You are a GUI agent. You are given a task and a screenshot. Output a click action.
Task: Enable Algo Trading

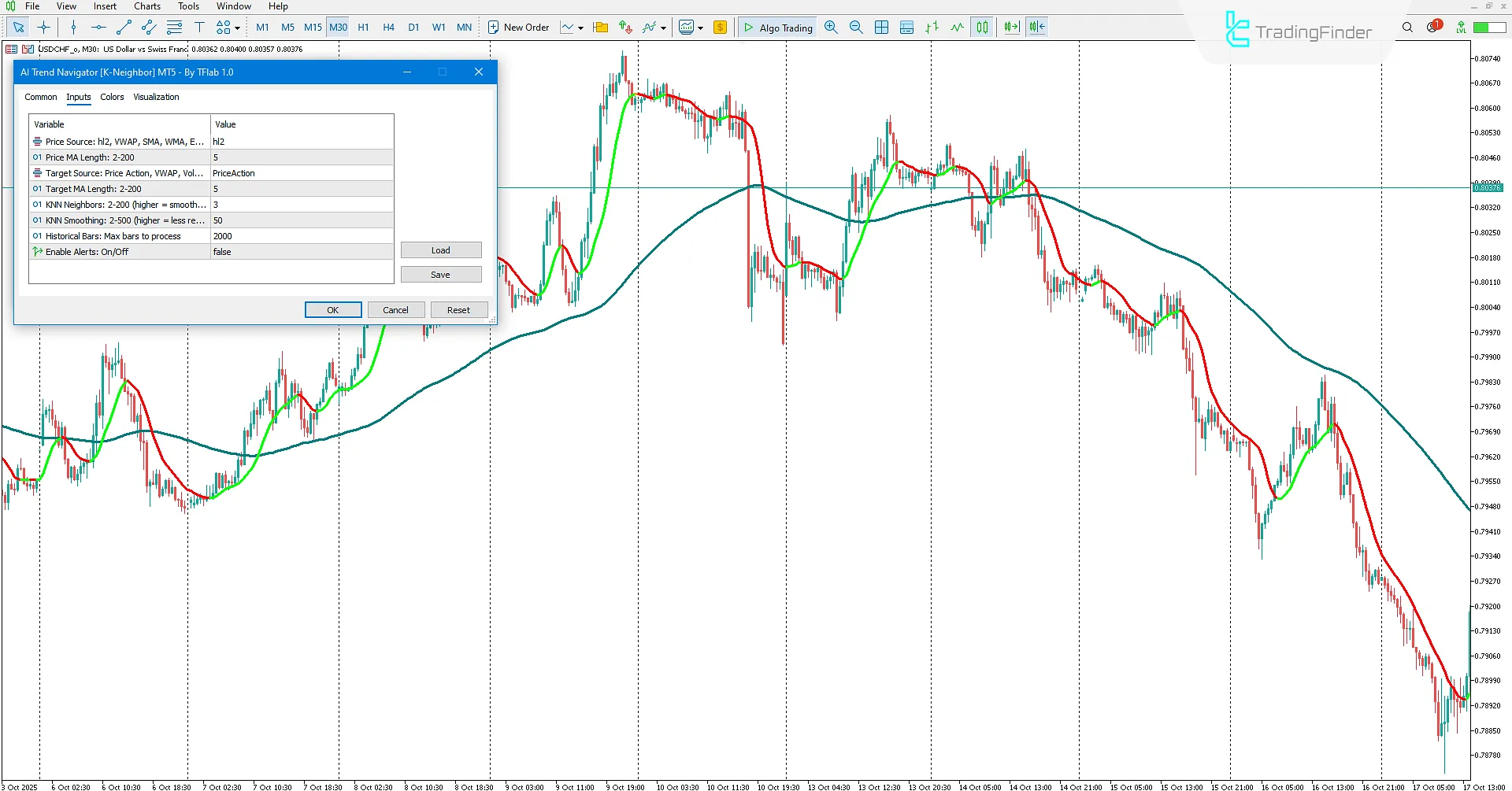tap(777, 27)
